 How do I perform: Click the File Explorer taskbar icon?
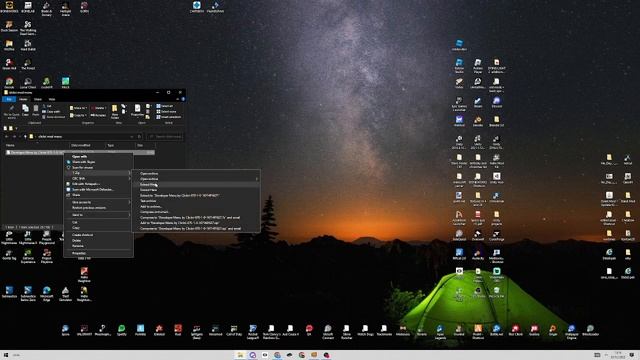tap(240, 355)
